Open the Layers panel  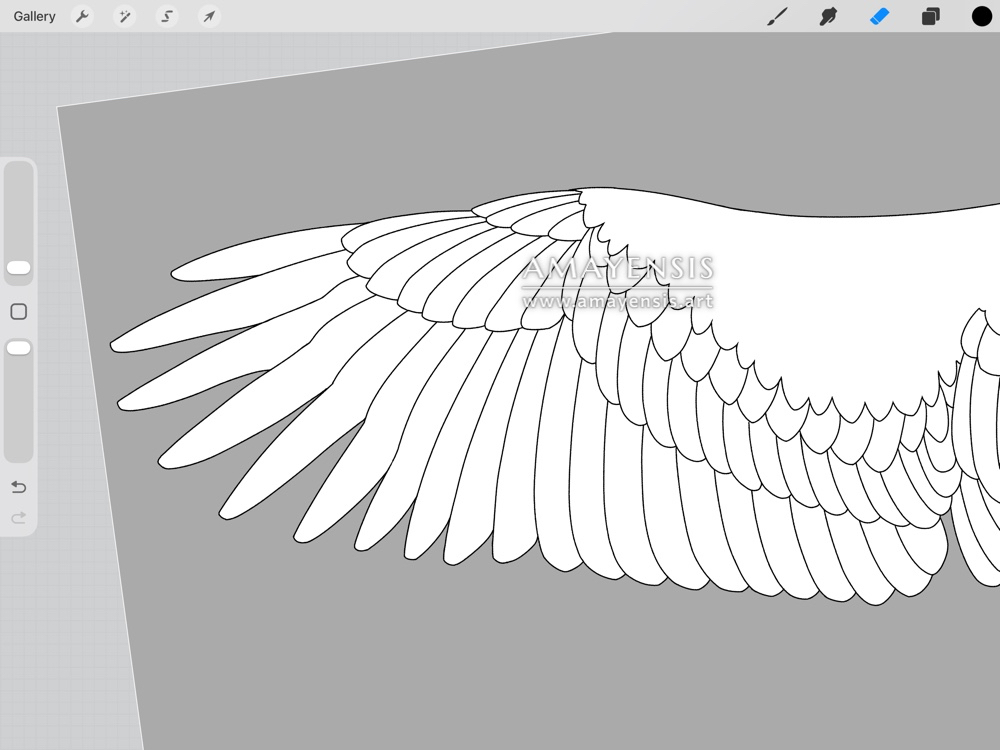tap(931, 17)
